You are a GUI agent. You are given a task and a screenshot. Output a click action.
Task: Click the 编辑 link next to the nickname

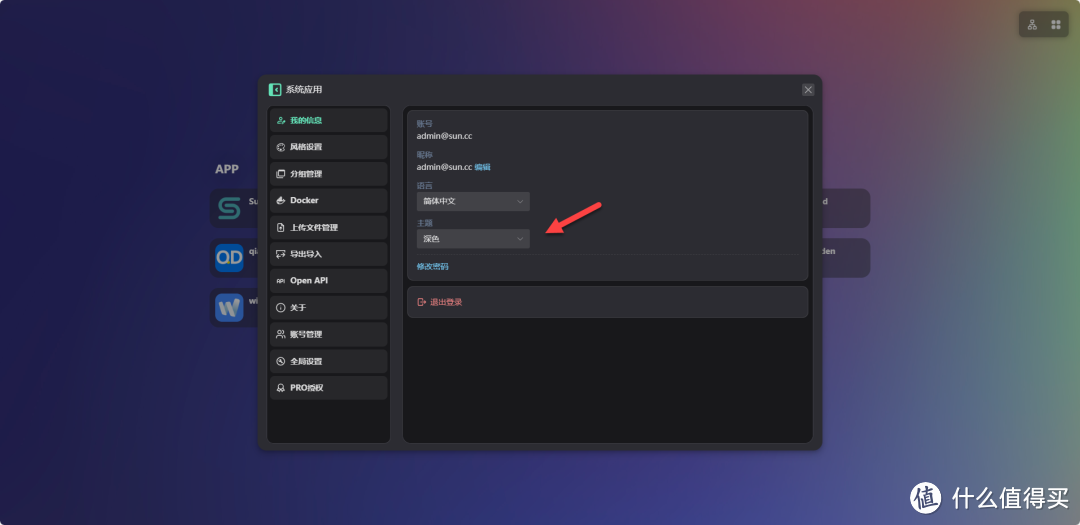click(482, 167)
